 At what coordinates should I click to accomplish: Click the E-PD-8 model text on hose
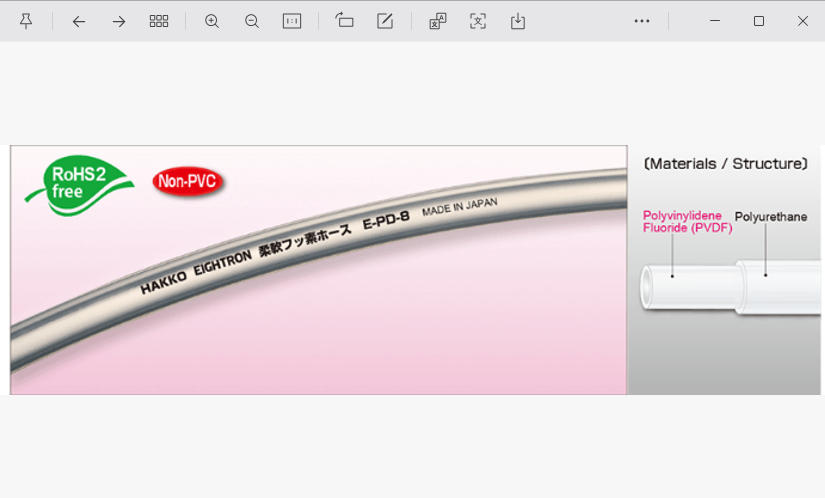coord(386,221)
